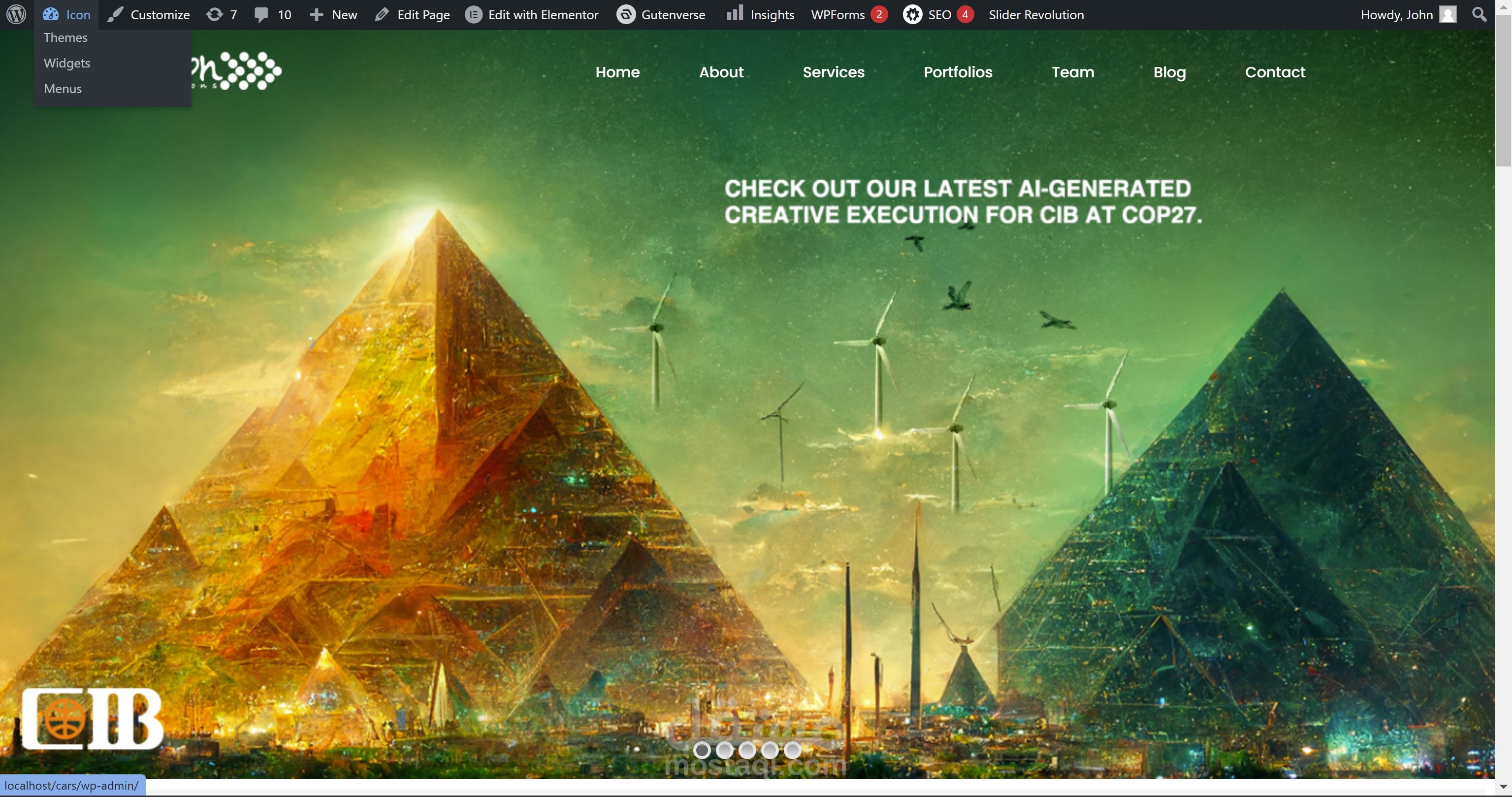Viewport: 1512px width, 797px height.
Task: Click the vertical scrollbar thumb
Action: click(x=1503, y=91)
